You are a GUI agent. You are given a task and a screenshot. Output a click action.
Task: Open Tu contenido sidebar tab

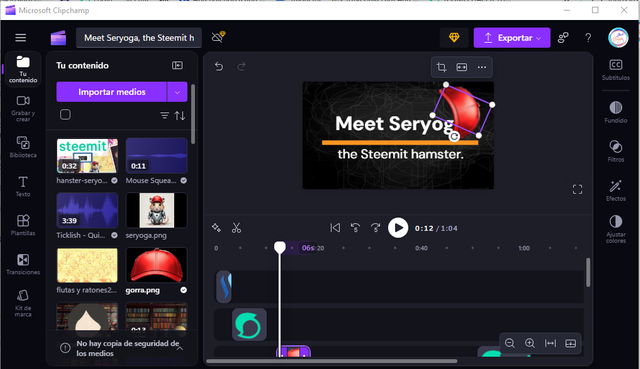23,69
